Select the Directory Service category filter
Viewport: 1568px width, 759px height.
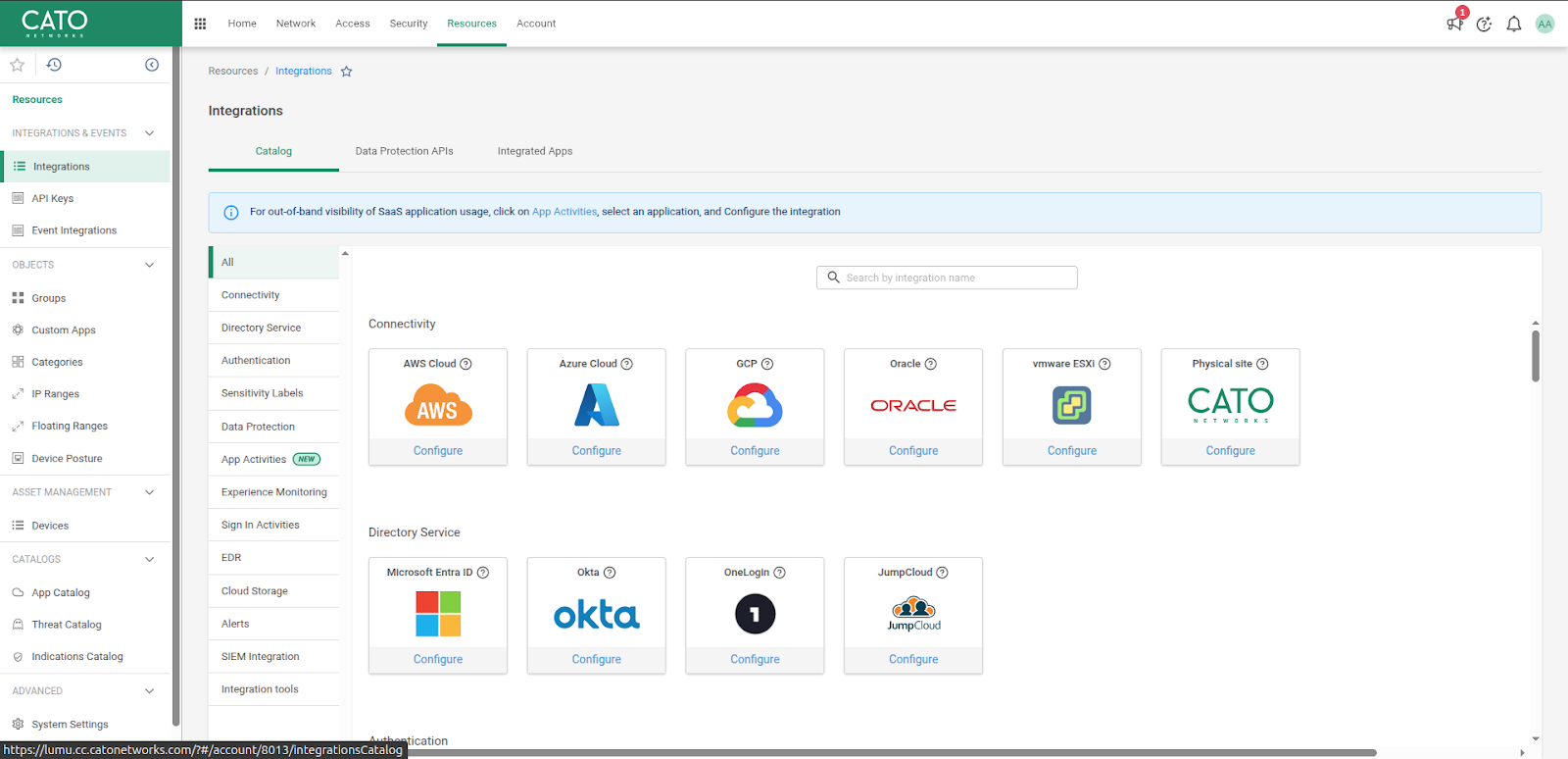click(x=261, y=328)
